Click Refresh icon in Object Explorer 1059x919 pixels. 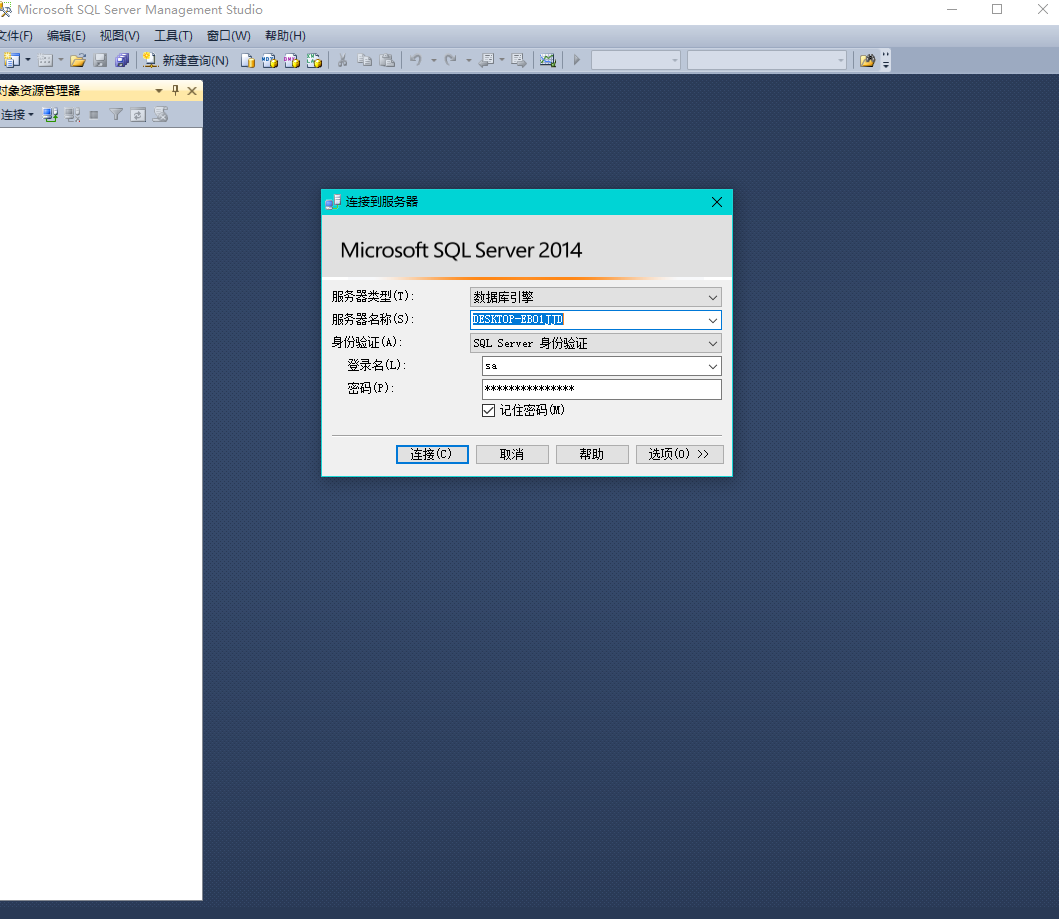coord(138,115)
